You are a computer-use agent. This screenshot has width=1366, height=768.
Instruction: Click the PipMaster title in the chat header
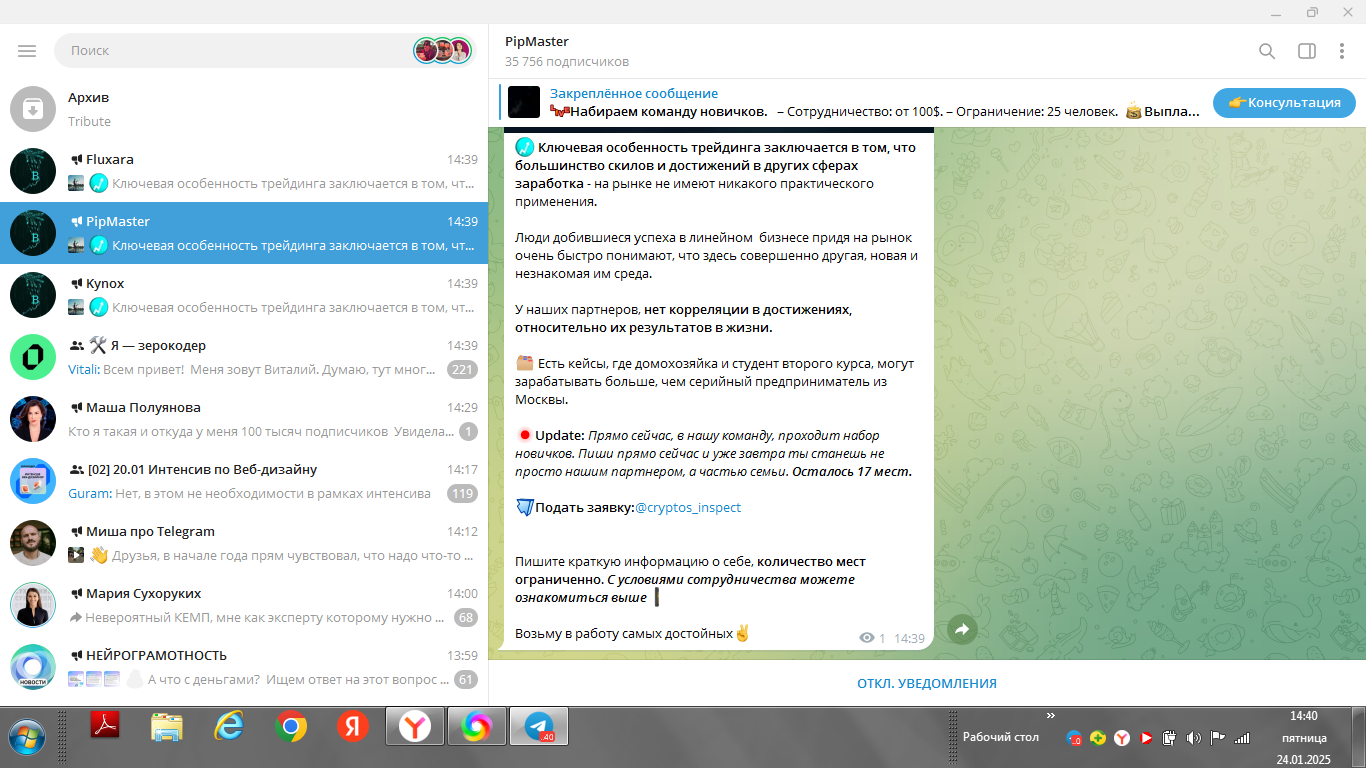click(537, 42)
